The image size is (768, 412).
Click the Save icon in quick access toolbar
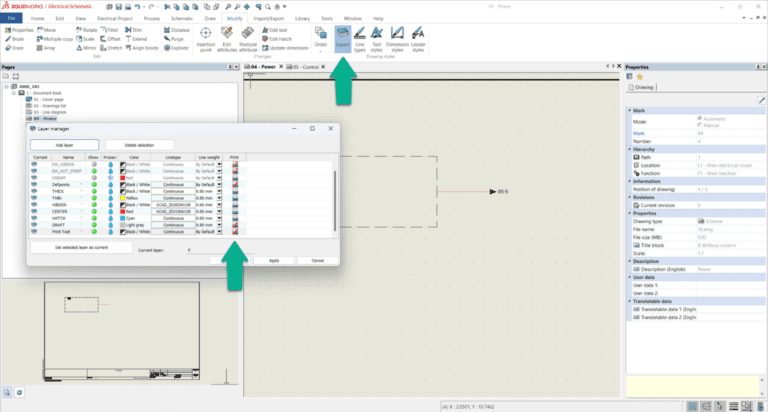[x=119, y=7]
